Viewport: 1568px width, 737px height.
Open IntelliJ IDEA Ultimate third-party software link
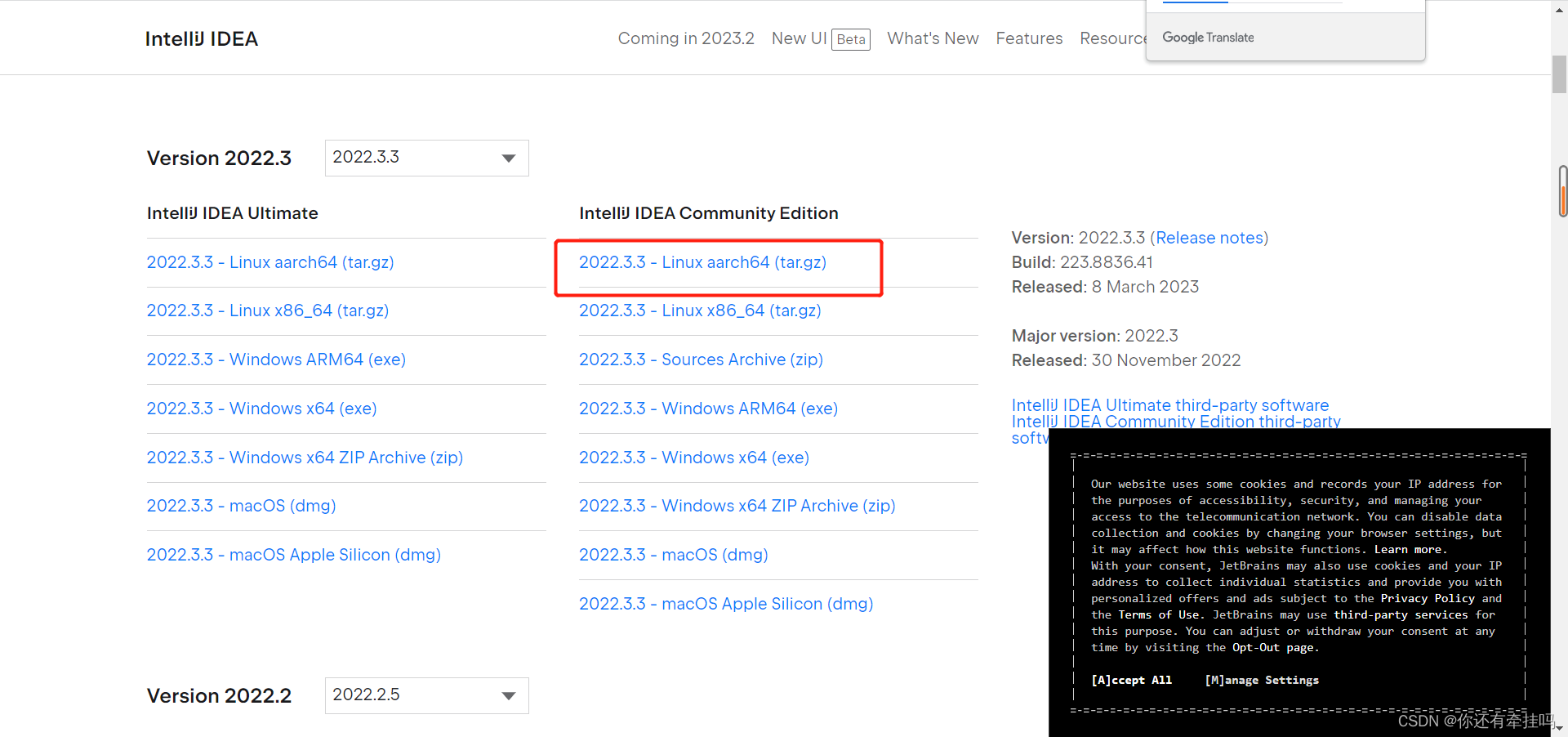click(1170, 405)
